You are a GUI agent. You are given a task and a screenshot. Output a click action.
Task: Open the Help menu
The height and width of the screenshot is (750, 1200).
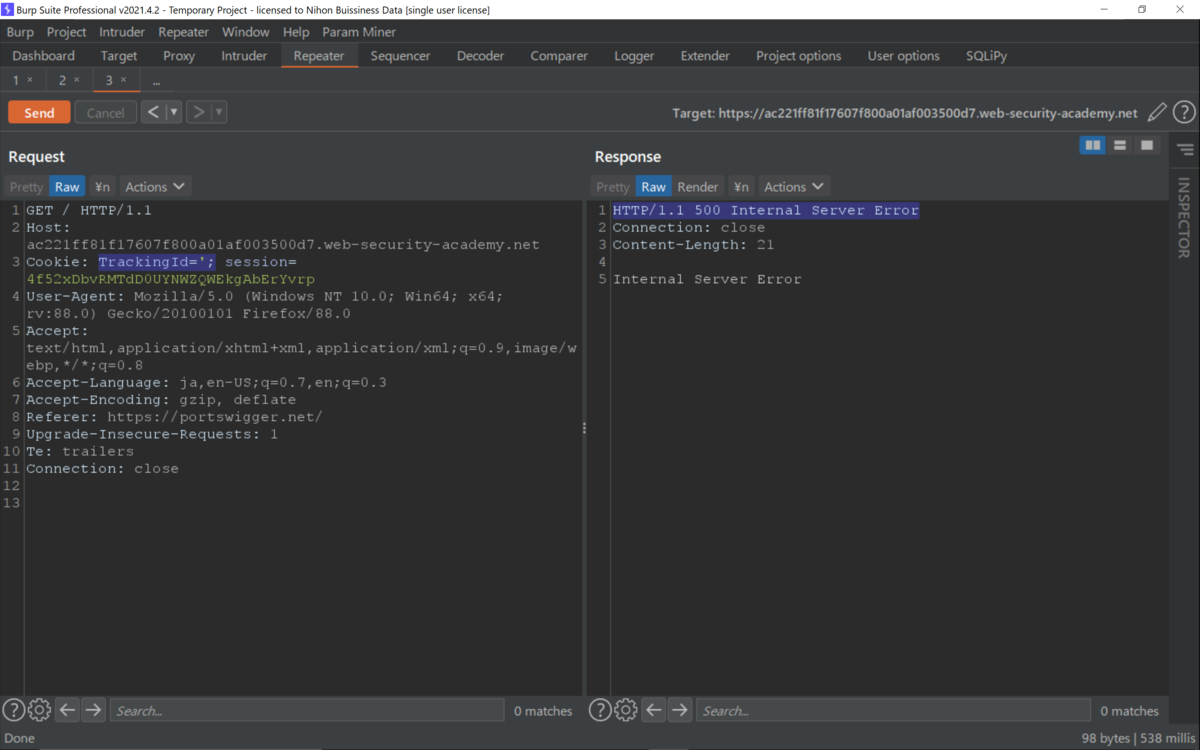click(296, 32)
